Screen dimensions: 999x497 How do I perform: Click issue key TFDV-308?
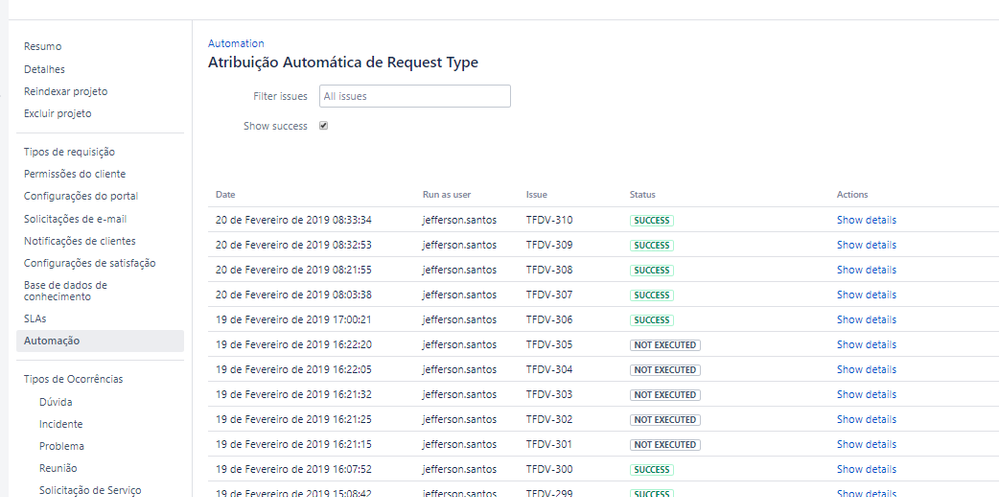click(x=549, y=270)
